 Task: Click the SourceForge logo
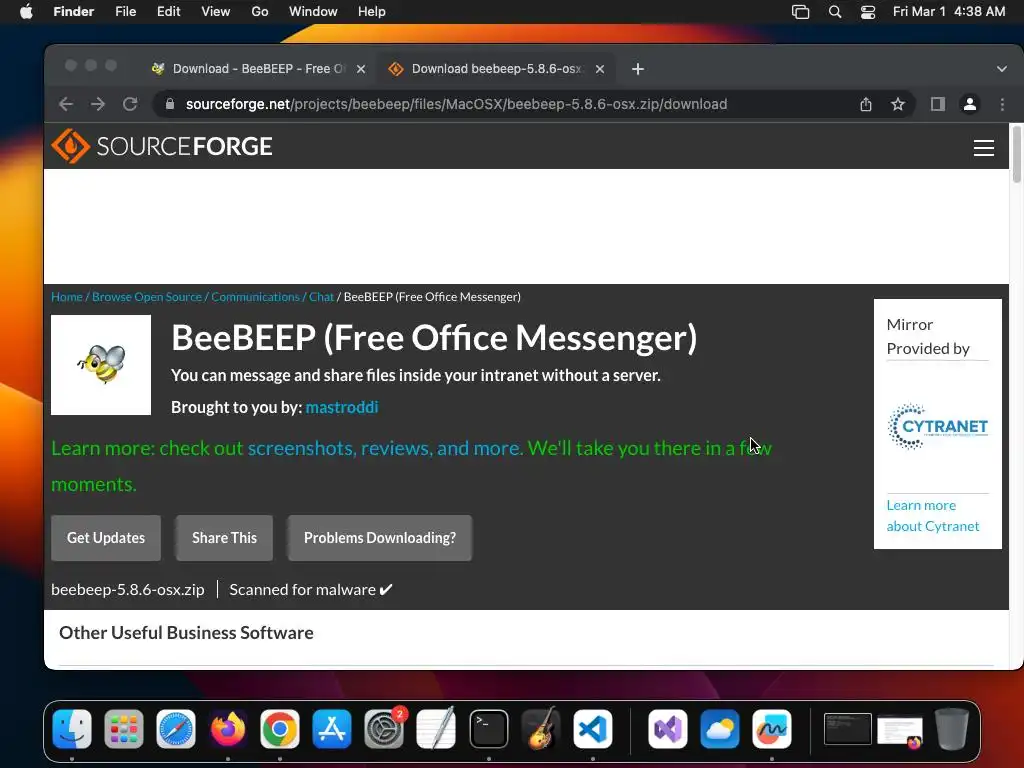(x=162, y=146)
